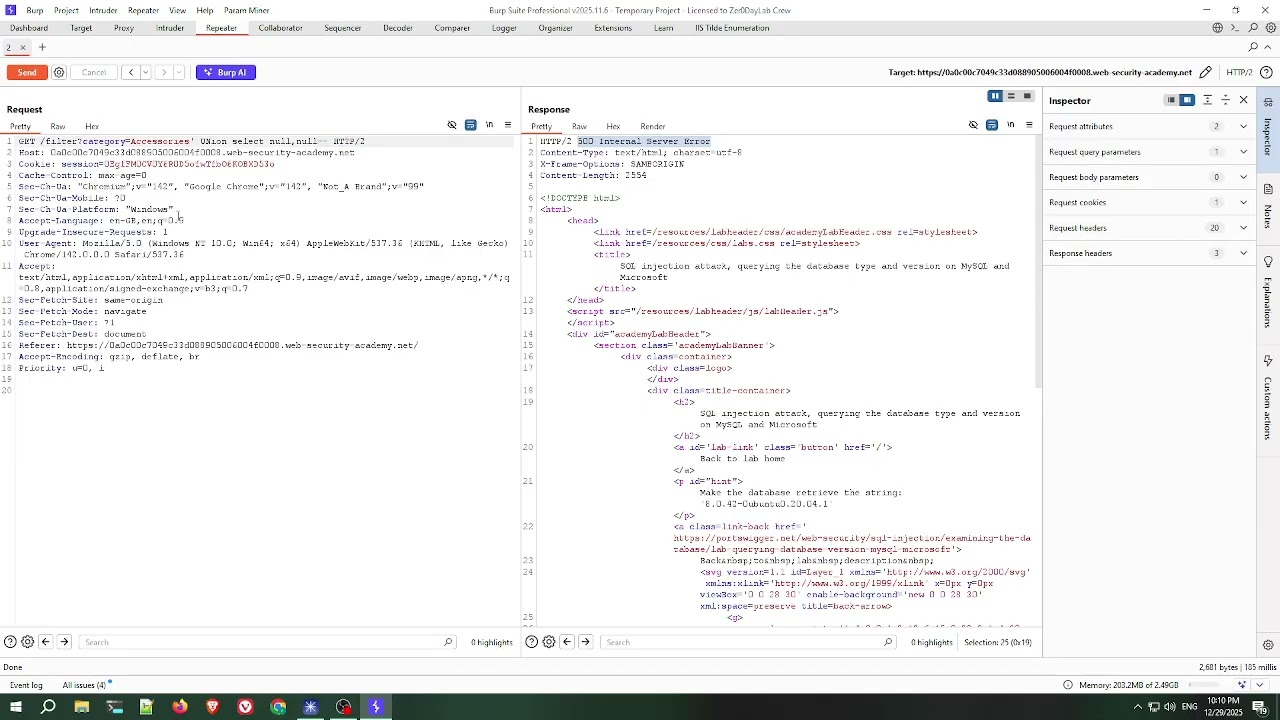Add a new Repeater tab

tap(42, 47)
